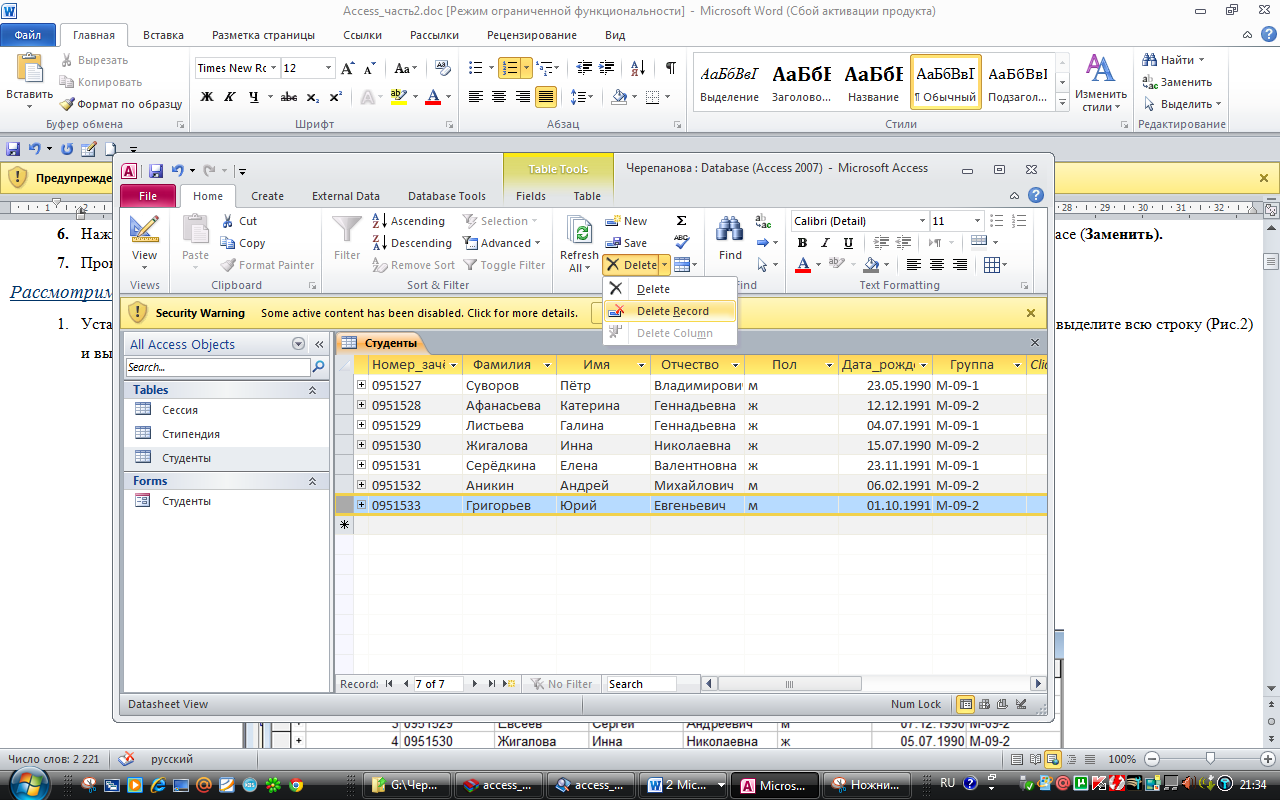
Task: Sort Ascending in Sort & Filter group
Action: tap(409, 221)
